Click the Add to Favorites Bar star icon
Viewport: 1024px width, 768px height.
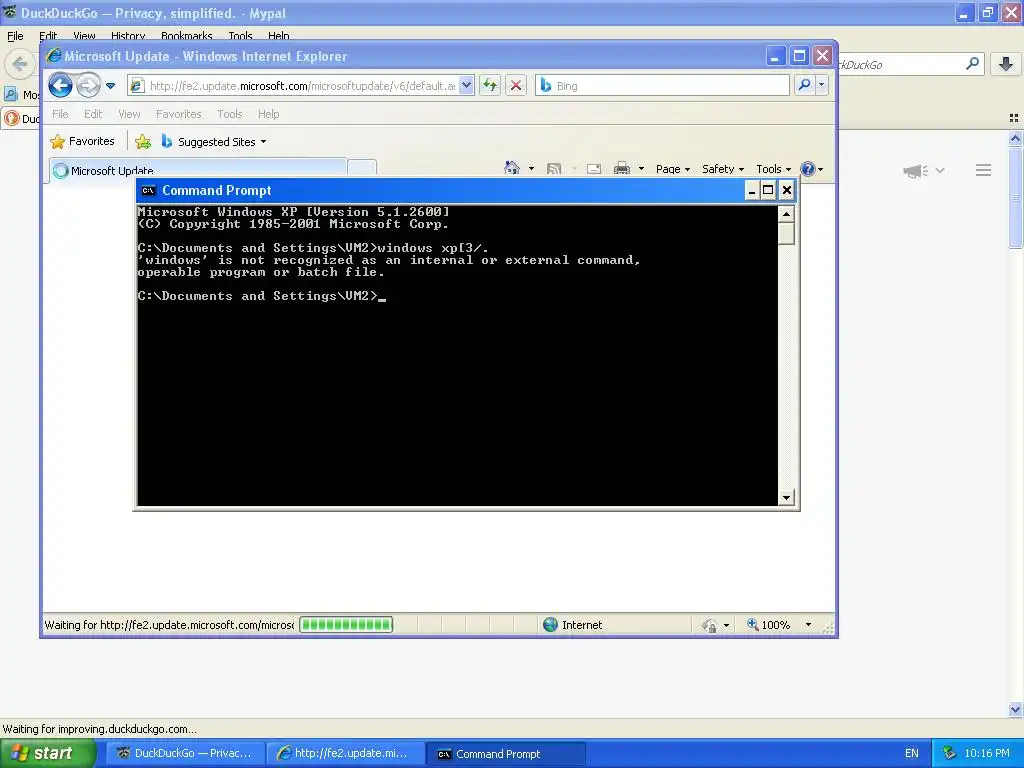pos(143,141)
